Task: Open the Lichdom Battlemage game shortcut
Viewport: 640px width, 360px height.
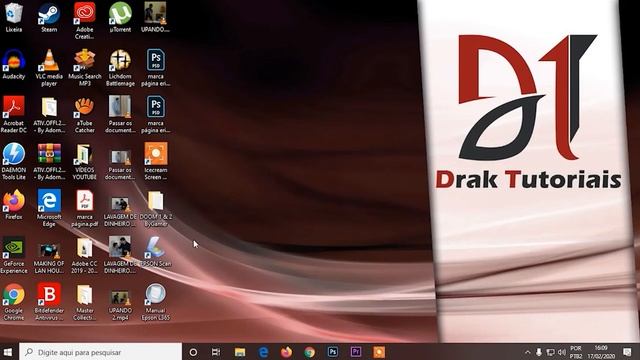Action: (x=120, y=68)
